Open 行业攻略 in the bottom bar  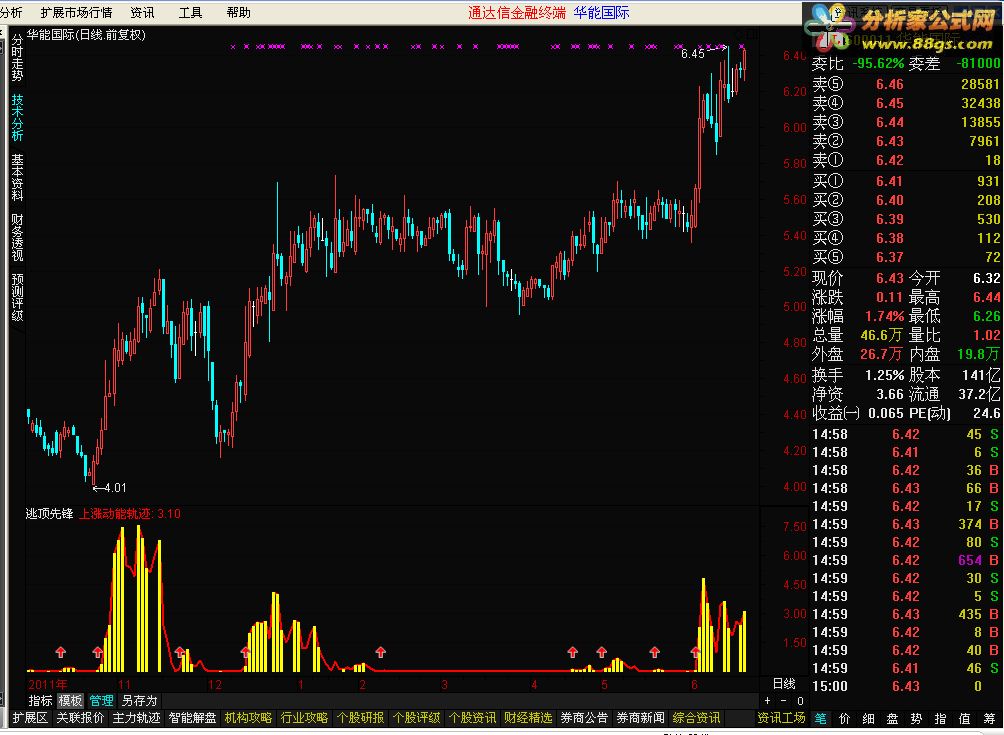[304, 718]
